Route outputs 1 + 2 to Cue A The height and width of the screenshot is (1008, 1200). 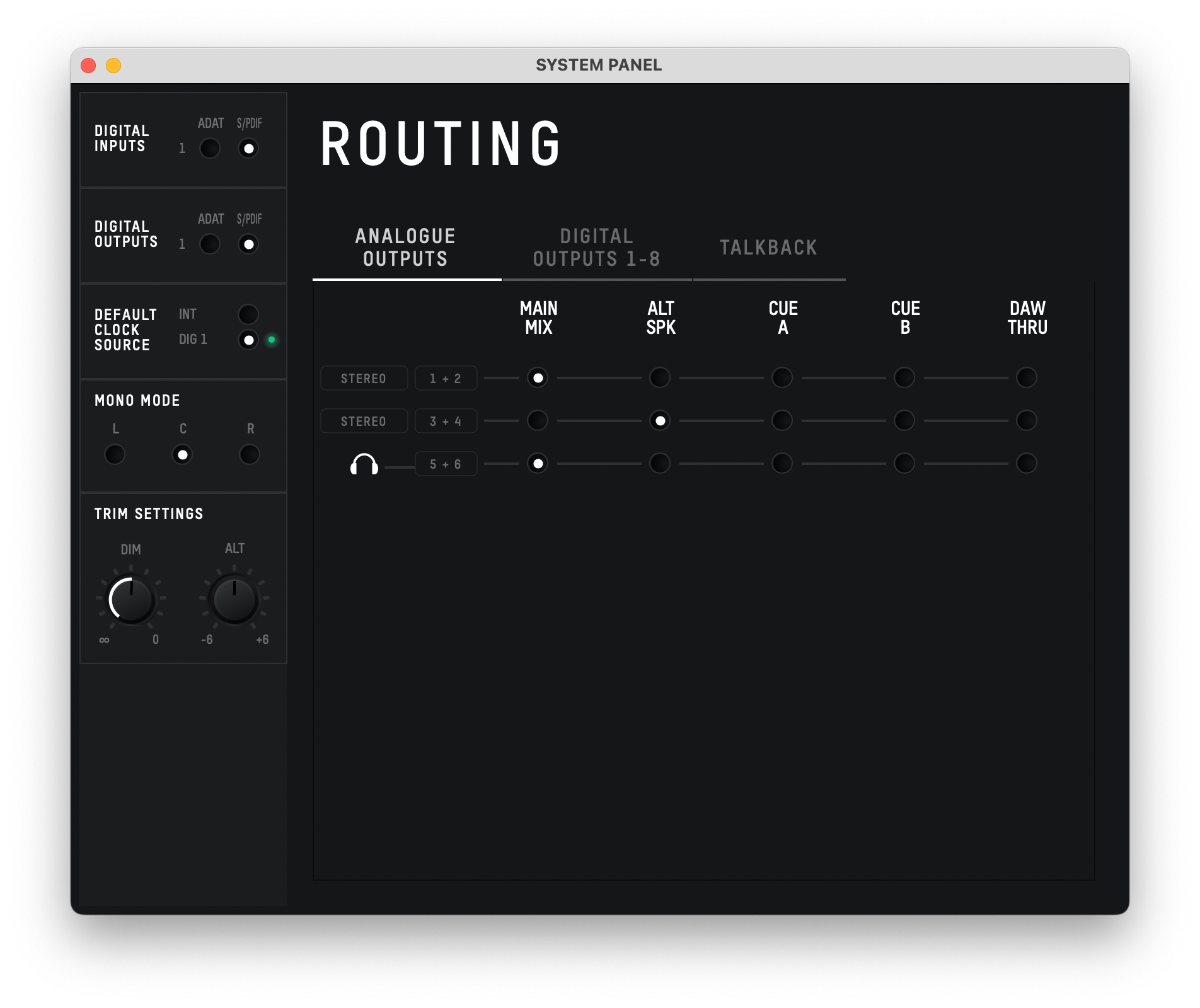pyautogui.click(x=782, y=378)
